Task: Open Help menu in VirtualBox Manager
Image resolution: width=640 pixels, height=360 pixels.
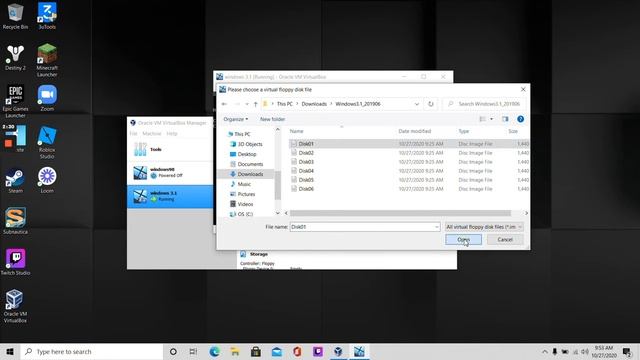Action: point(172,133)
